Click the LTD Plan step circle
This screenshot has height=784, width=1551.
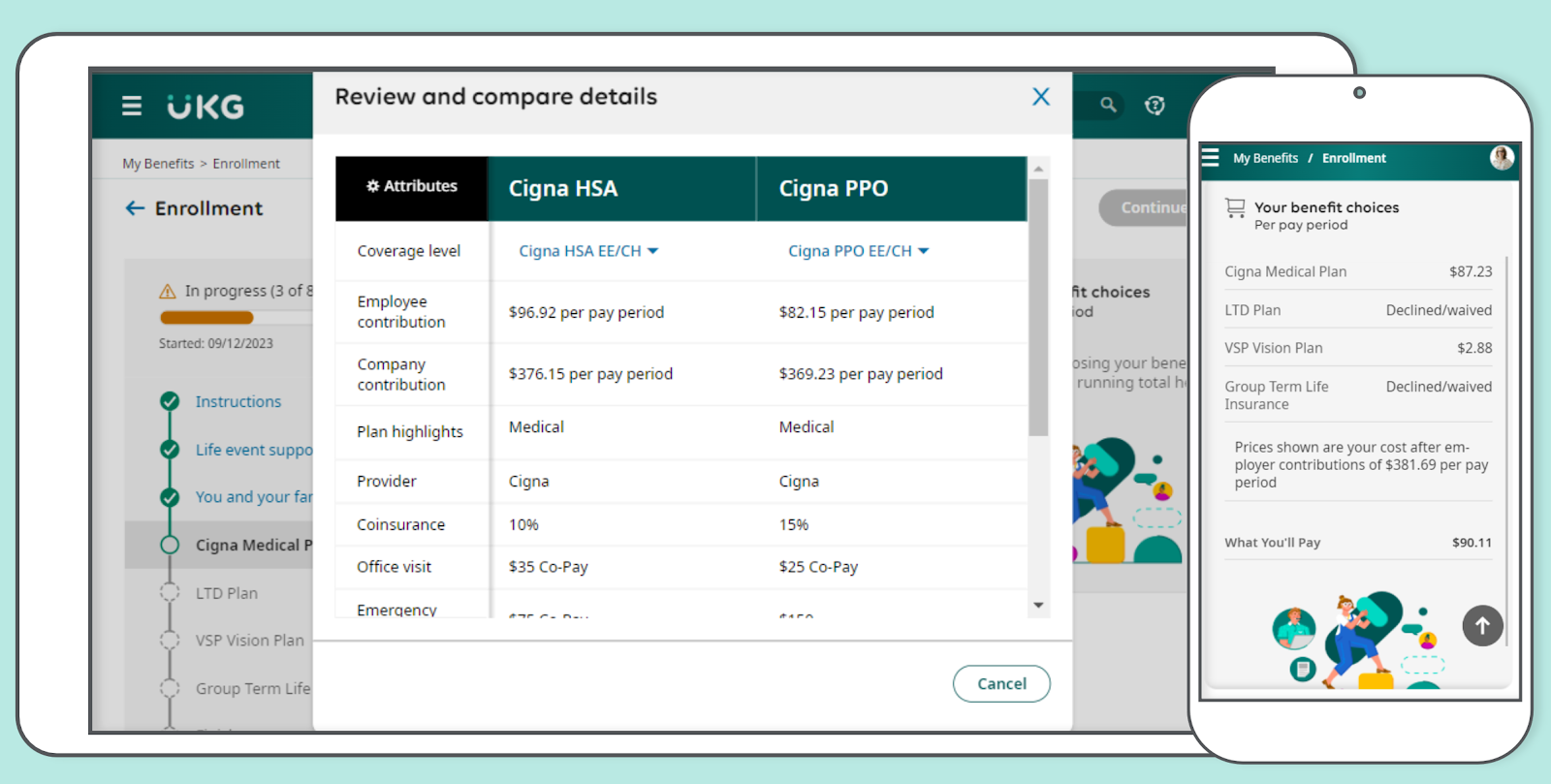pyautogui.click(x=170, y=592)
